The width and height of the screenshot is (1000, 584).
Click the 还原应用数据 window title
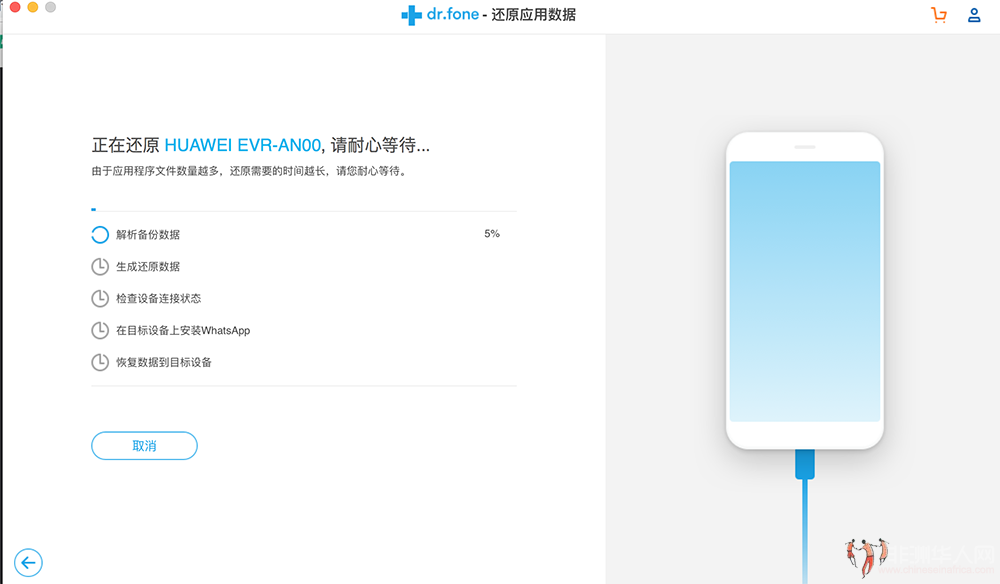click(x=533, y=15)
